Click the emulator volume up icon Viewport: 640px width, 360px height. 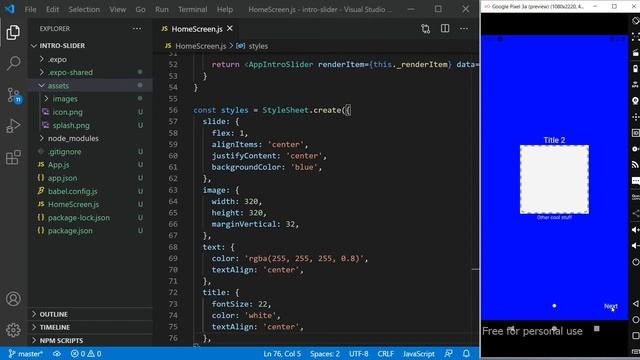pos(635,230)
